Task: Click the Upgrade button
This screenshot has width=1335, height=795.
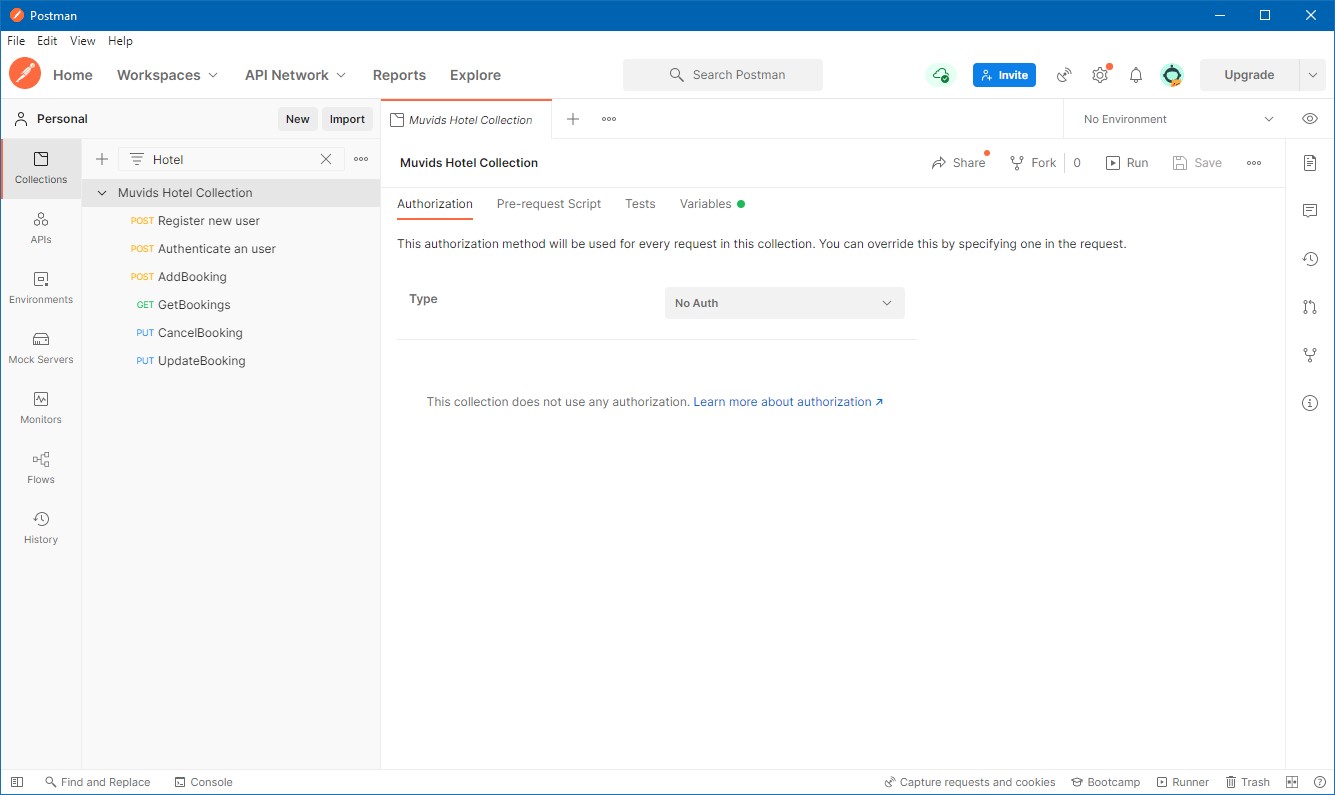Action: click(x=1249, y=75)
